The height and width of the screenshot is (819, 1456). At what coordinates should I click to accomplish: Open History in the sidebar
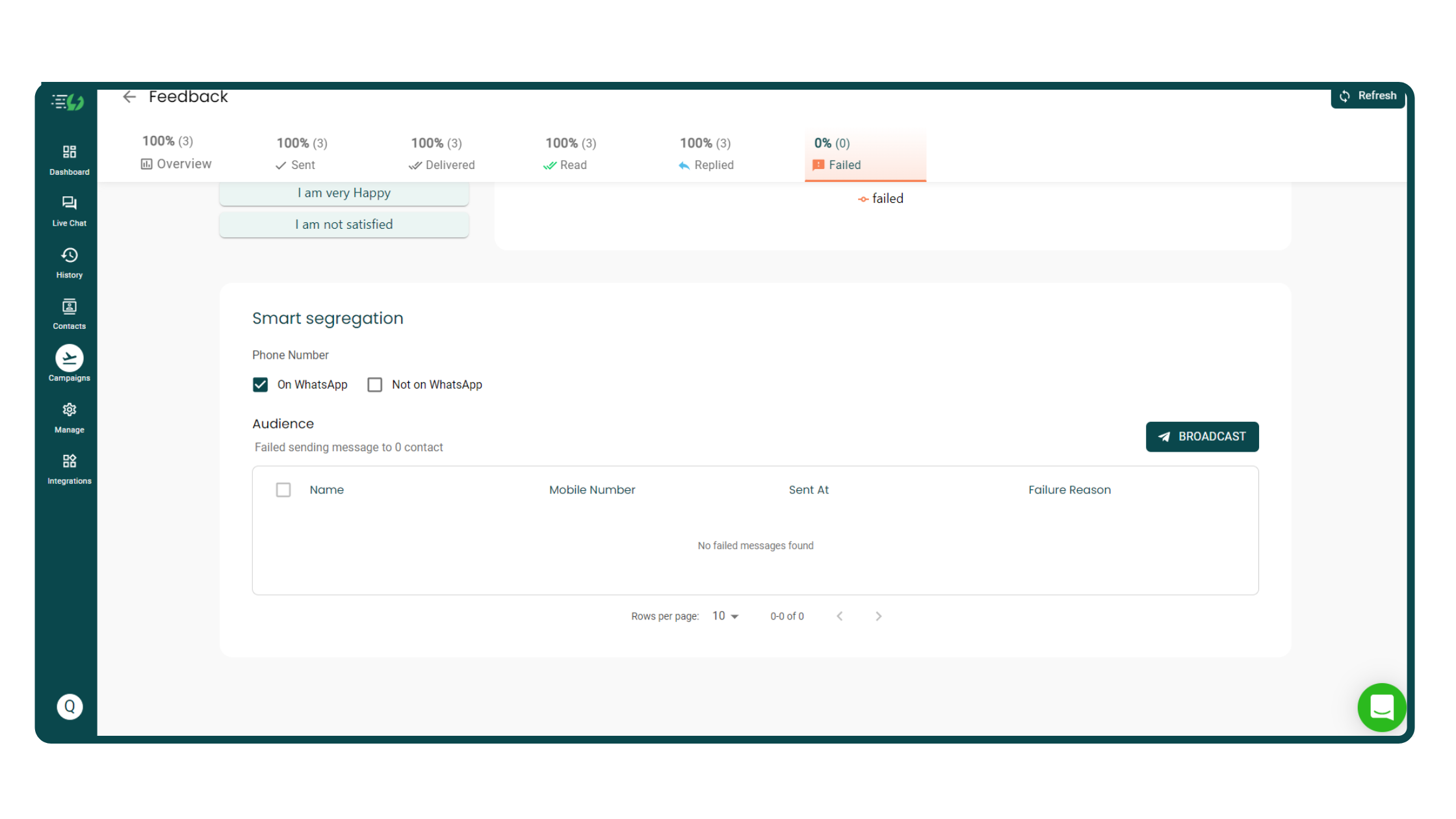(x=69, y=263)
